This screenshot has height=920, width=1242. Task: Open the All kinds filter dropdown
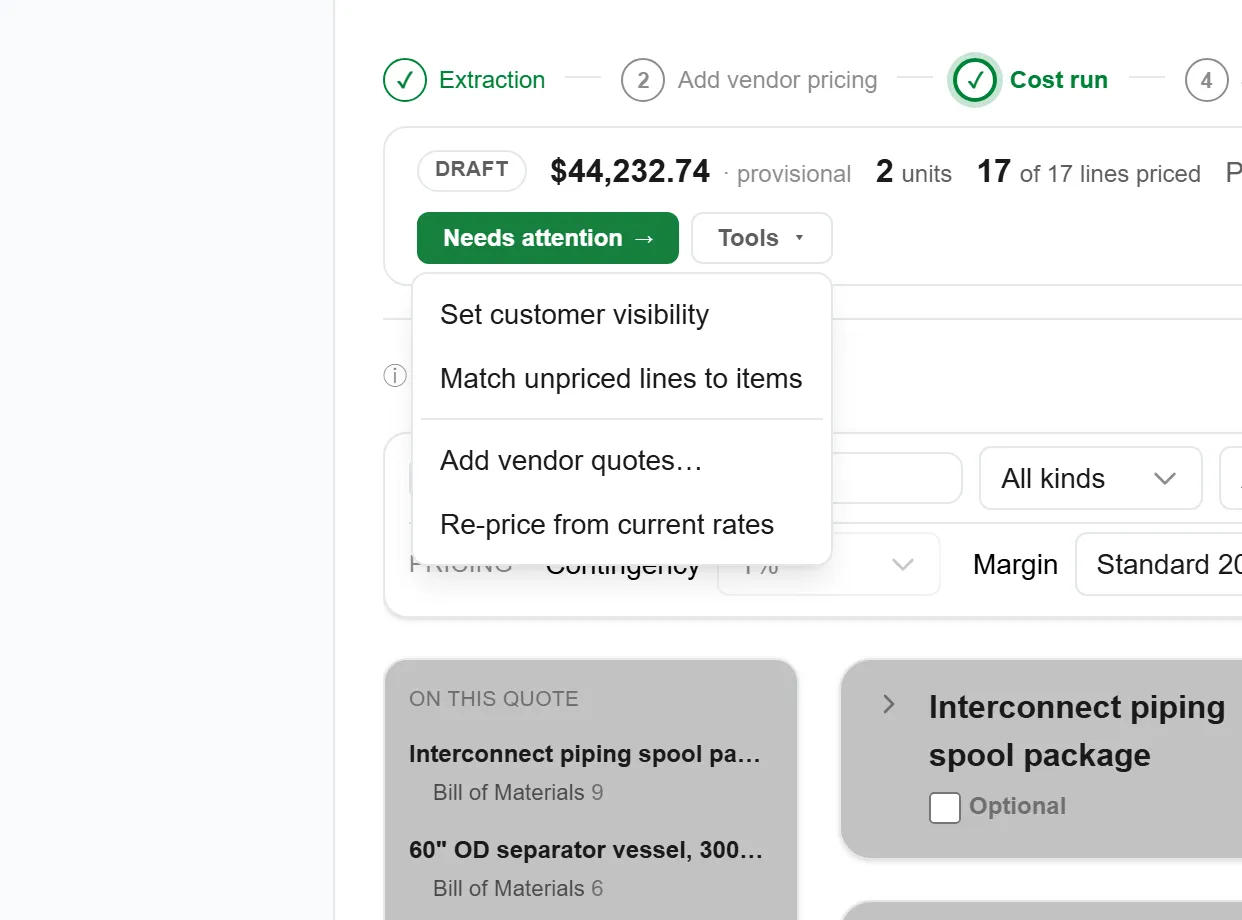(1090, 478)
